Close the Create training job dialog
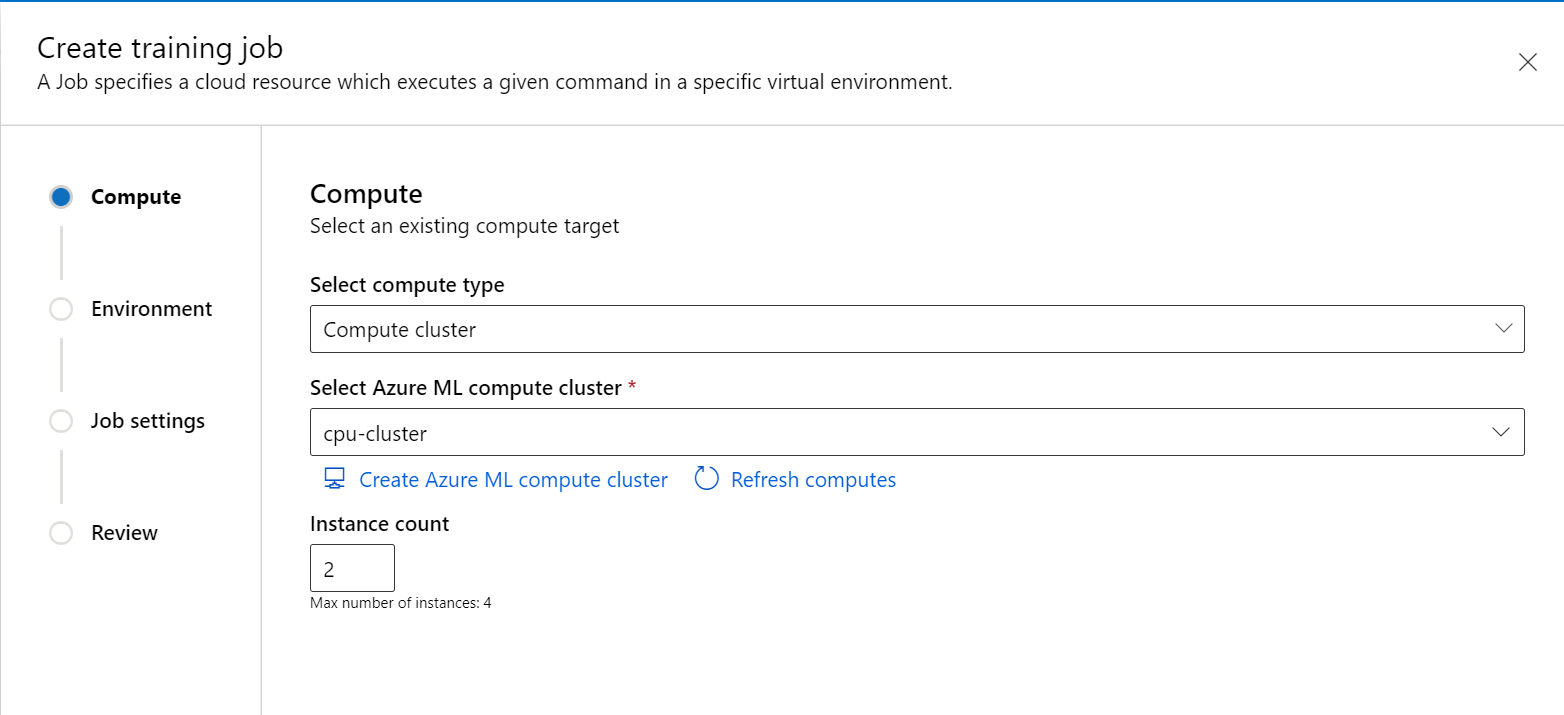 [1528, 62]
